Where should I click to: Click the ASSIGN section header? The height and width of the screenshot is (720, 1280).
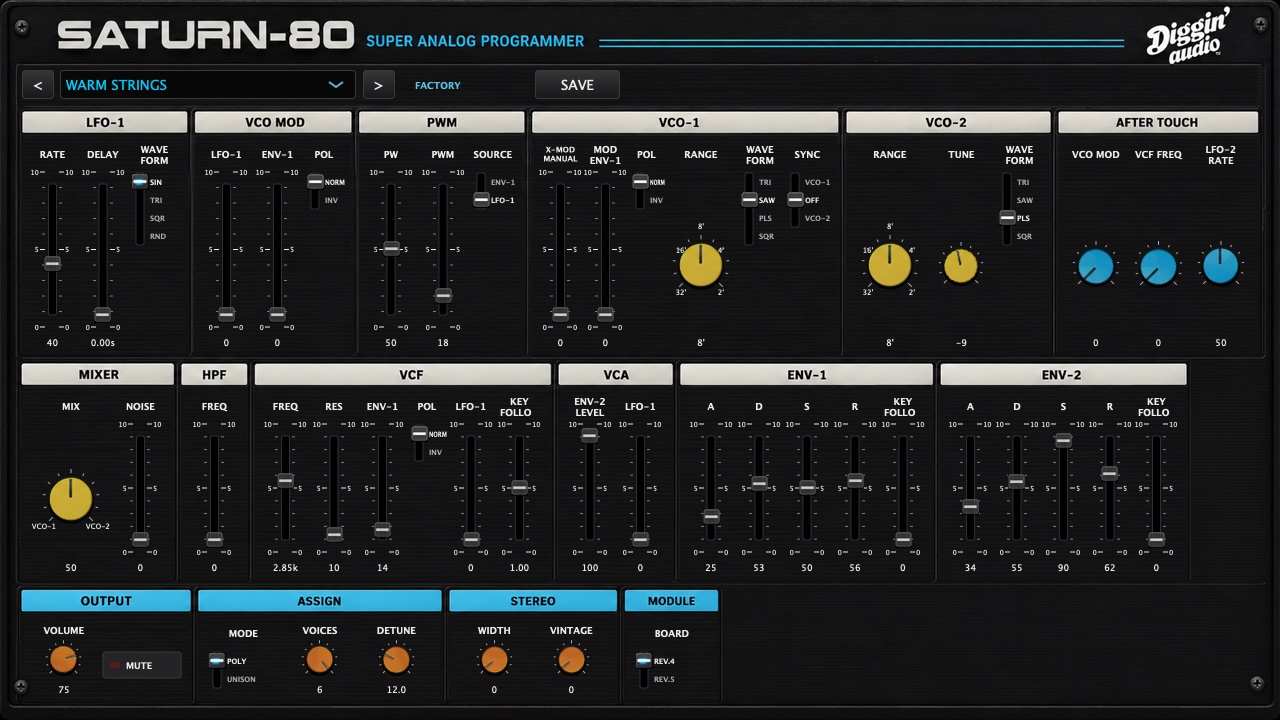pyautogui.click(x=319, y=601)
